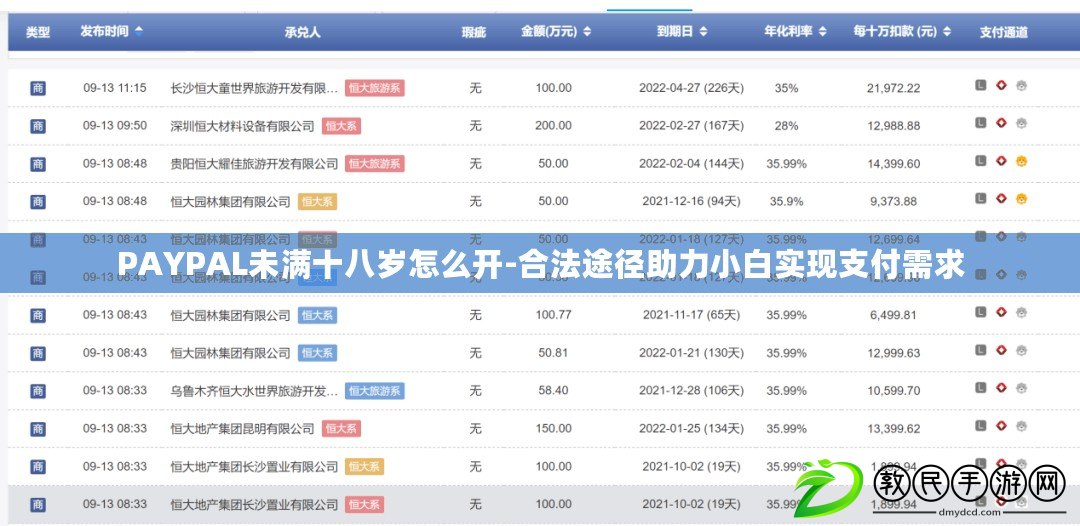The image size is (1080, 526).
Task: Click the blue 恒大旅游系 tag in the 乌鲁木齐 row
Action: (x=375, y=391)
